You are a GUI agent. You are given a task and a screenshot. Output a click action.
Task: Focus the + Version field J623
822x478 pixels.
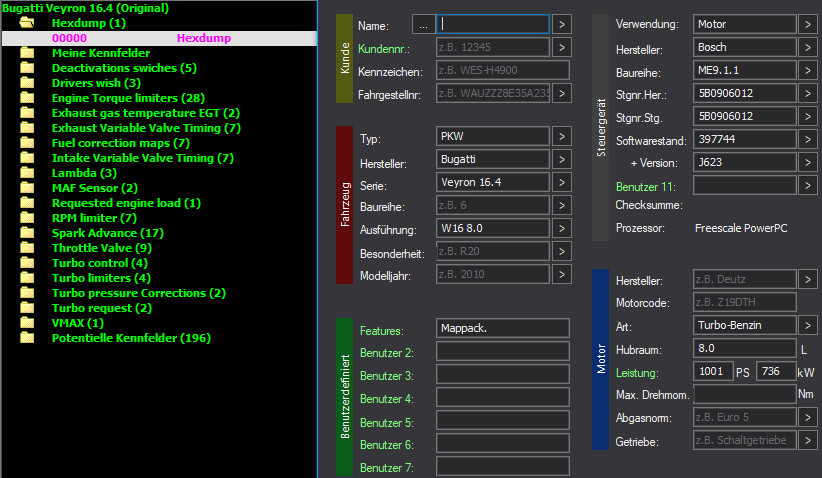coord(745,162)
